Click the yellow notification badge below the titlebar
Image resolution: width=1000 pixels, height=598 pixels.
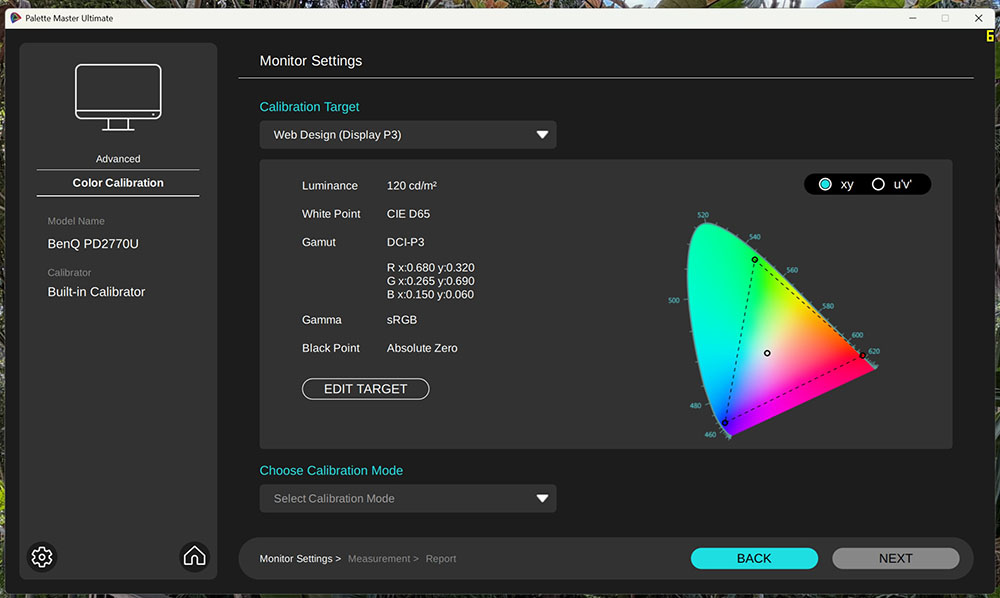pyautogui.click(x=988, y=35)
